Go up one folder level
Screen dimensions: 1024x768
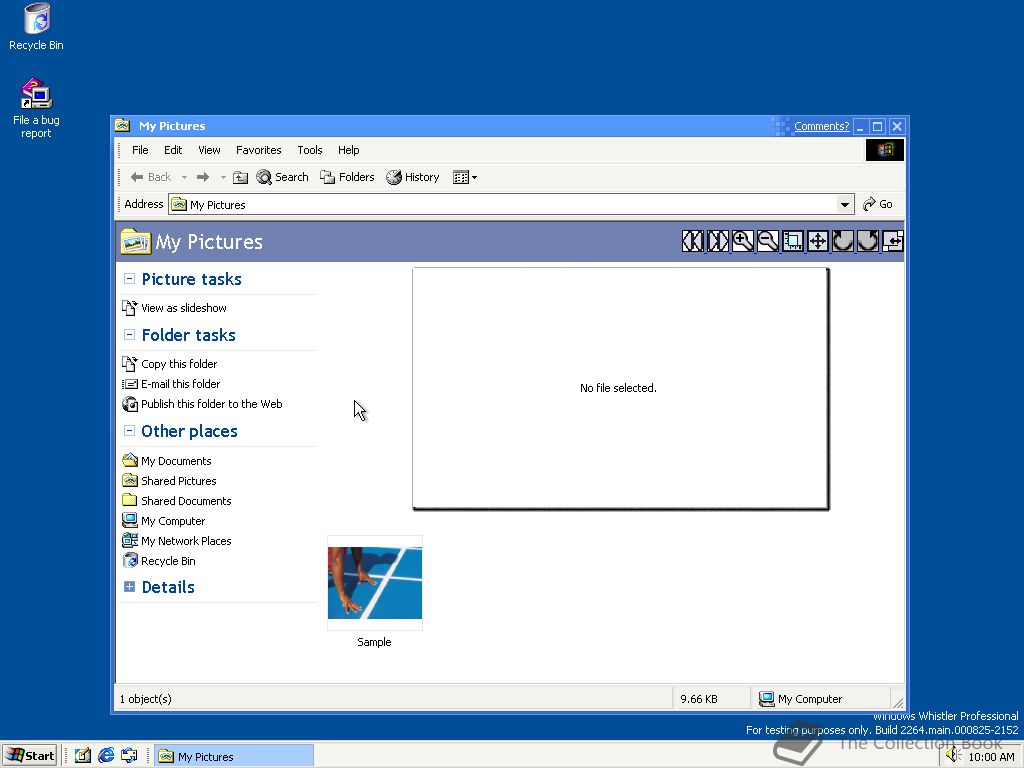(240, 177)
